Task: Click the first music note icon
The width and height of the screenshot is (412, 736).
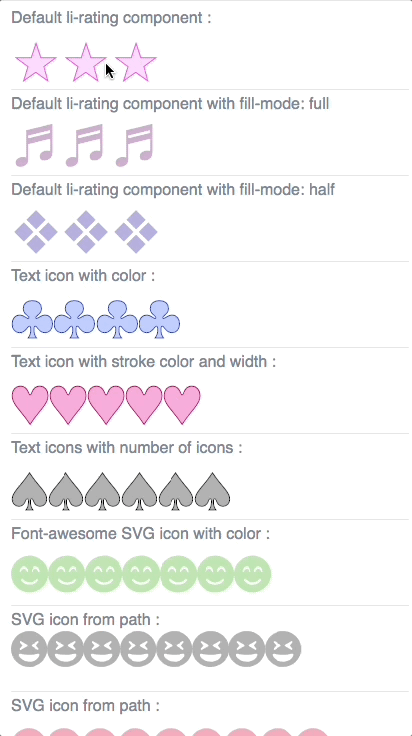Action: [x=35, y=146]
